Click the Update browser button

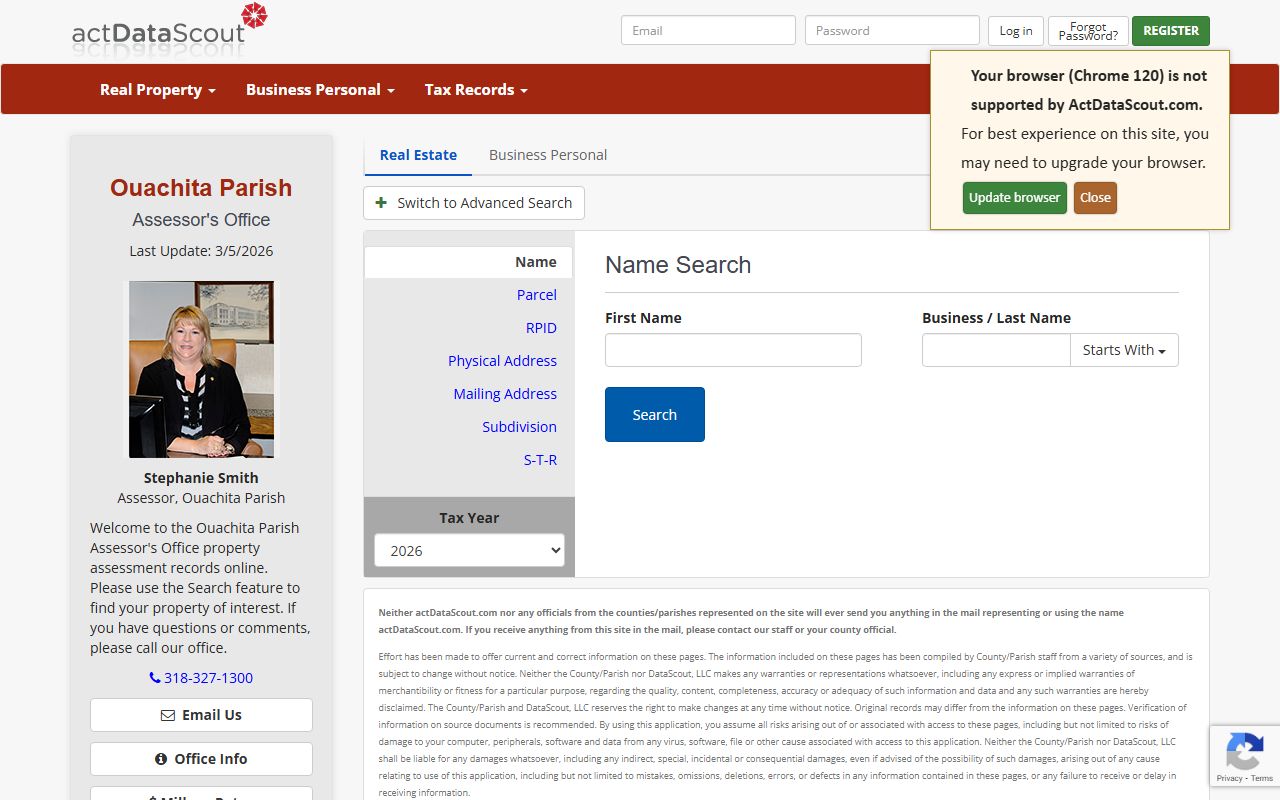click(x=1014, y=198)
